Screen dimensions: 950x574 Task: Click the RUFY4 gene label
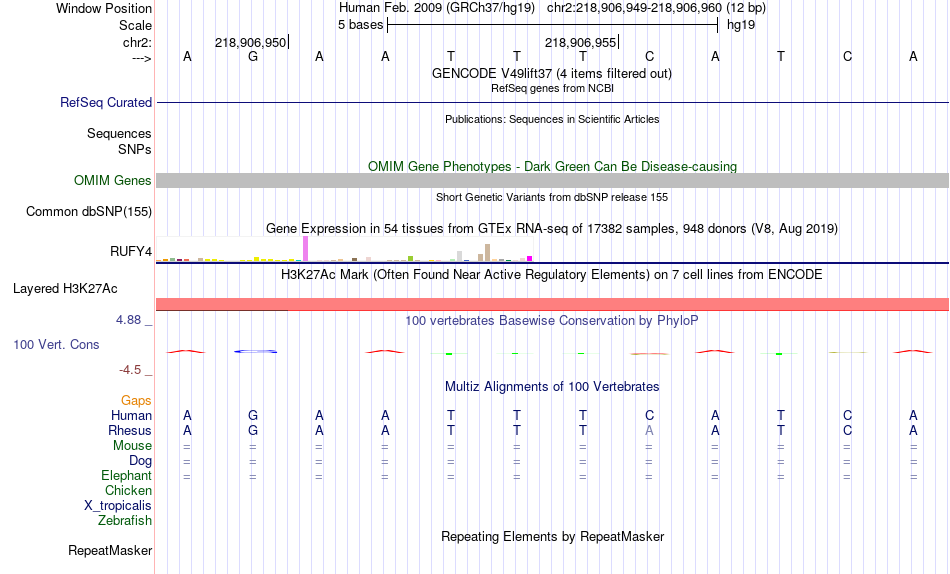point(131,252)
